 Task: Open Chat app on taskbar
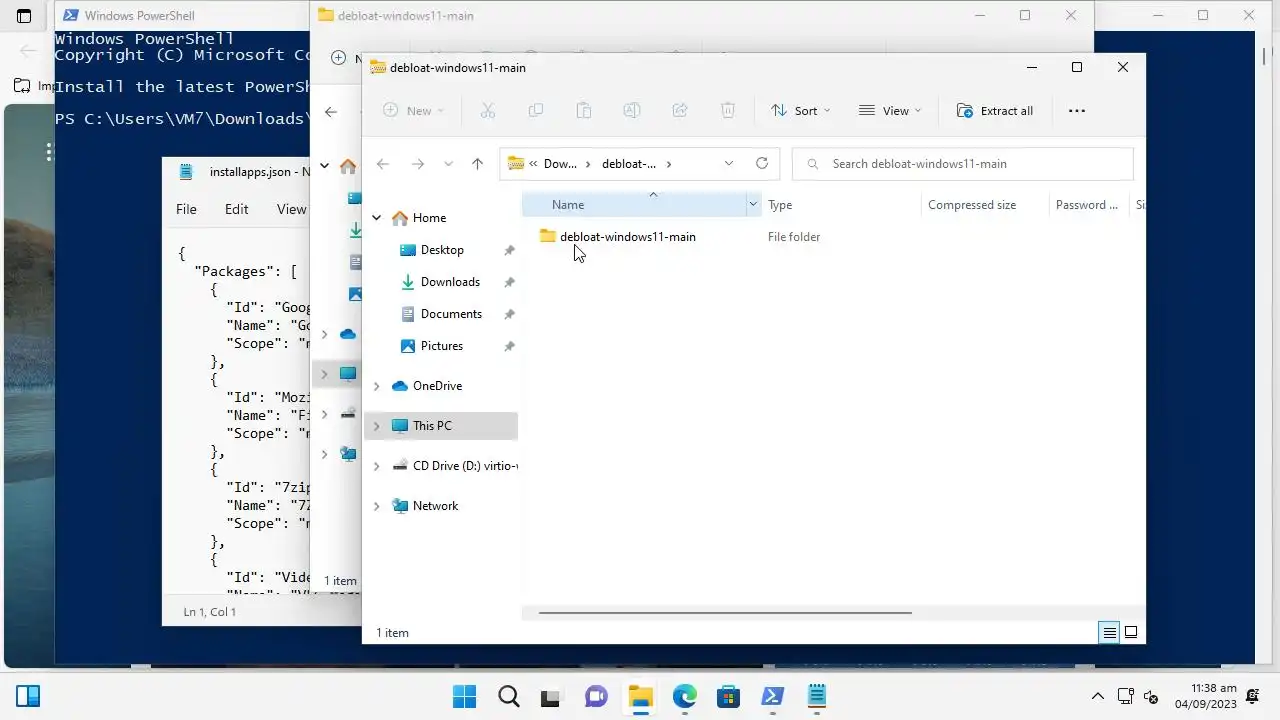click(x=596, y=696)
